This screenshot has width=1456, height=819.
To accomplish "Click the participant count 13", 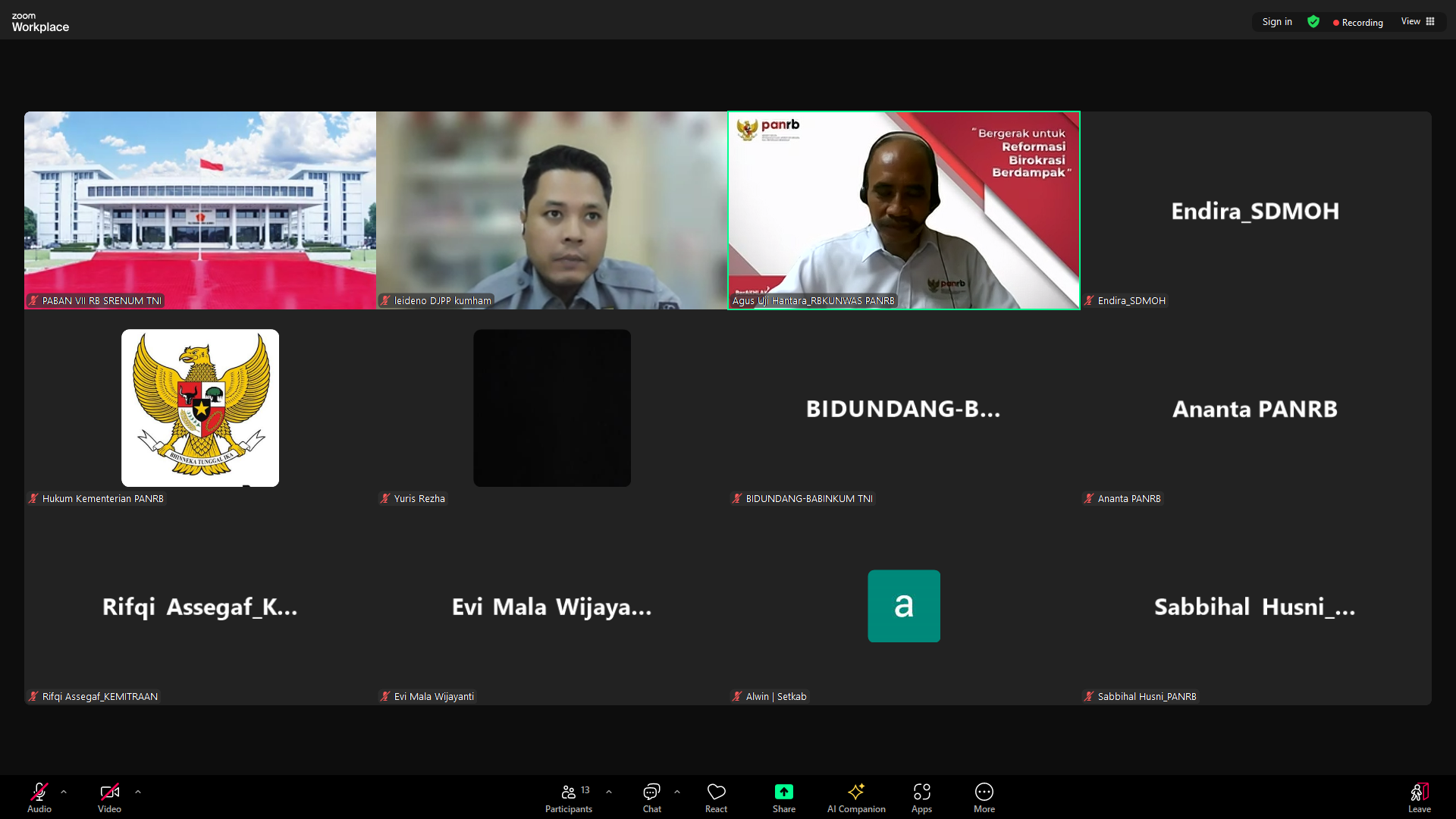I will (585, 790).
